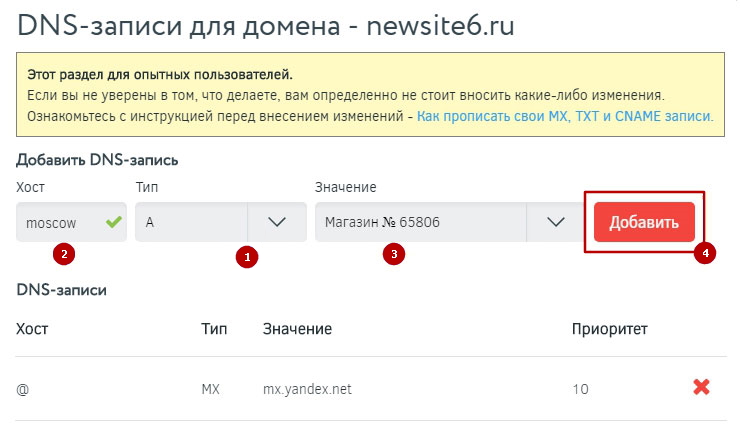
Task: Click the red marker number 2
Action: point(64,254)
